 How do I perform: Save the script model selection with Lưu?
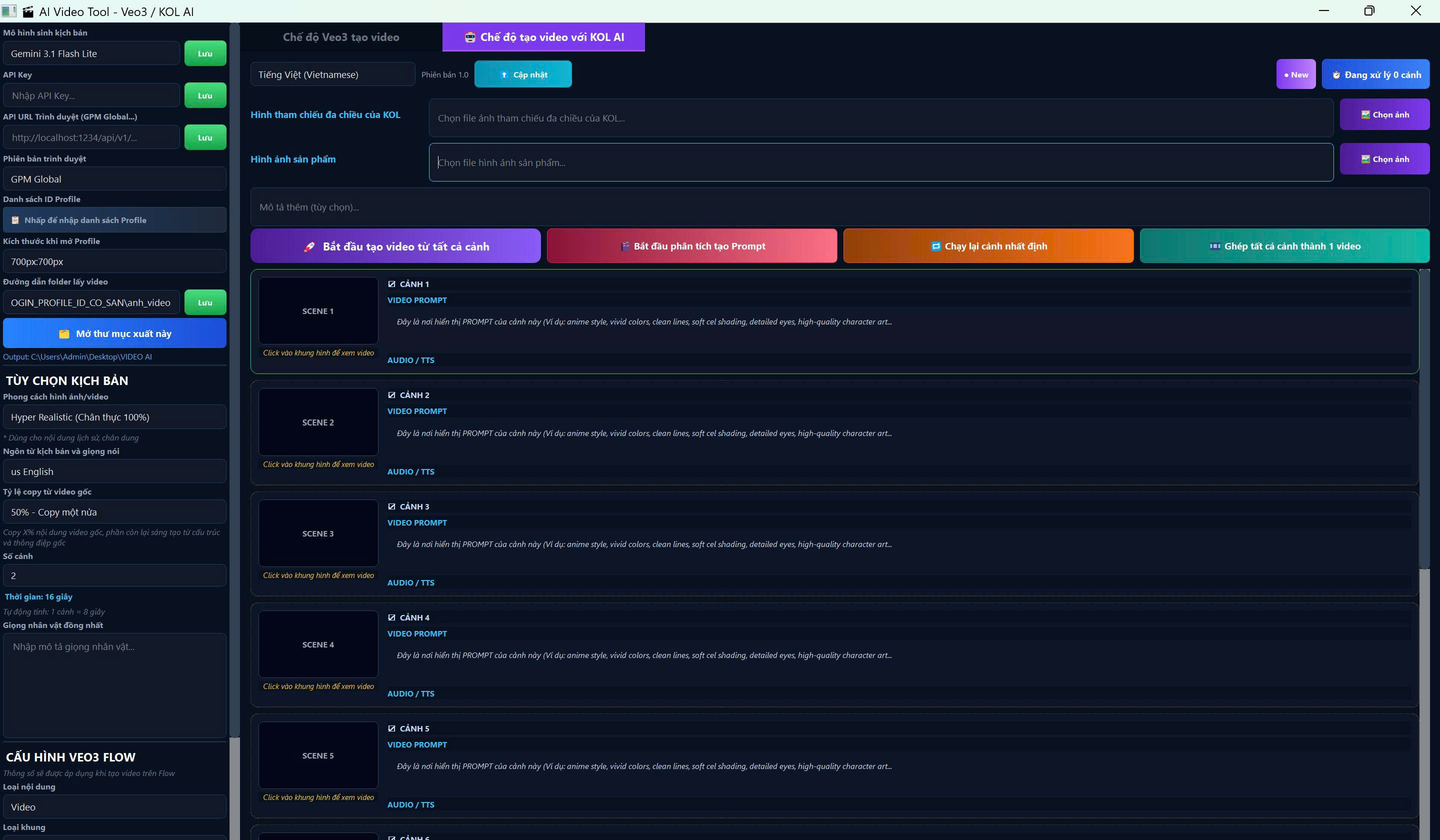coord(205,53)
